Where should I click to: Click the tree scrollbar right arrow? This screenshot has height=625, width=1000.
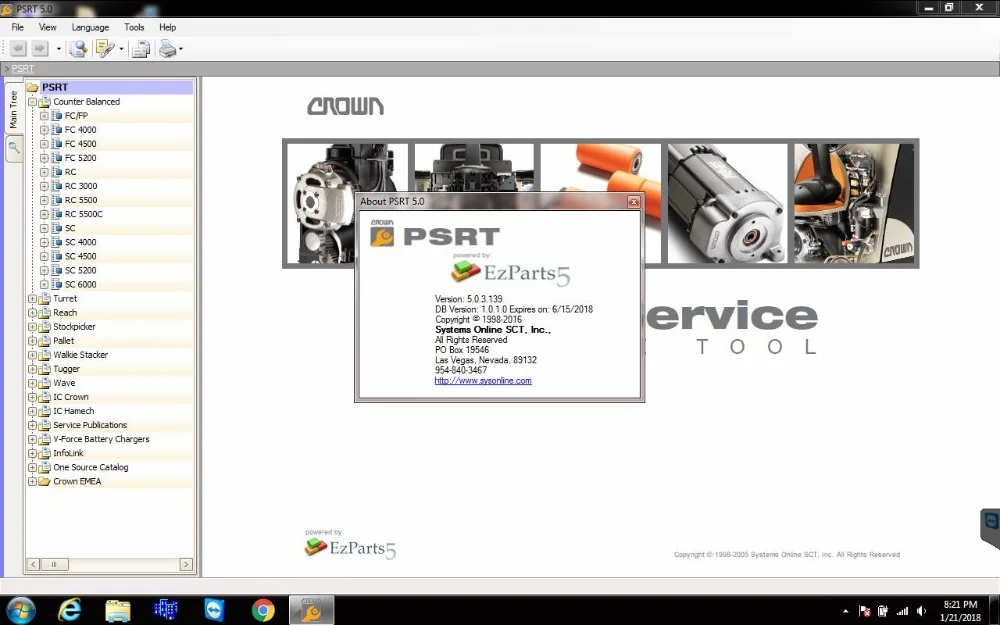pos(186,564)
